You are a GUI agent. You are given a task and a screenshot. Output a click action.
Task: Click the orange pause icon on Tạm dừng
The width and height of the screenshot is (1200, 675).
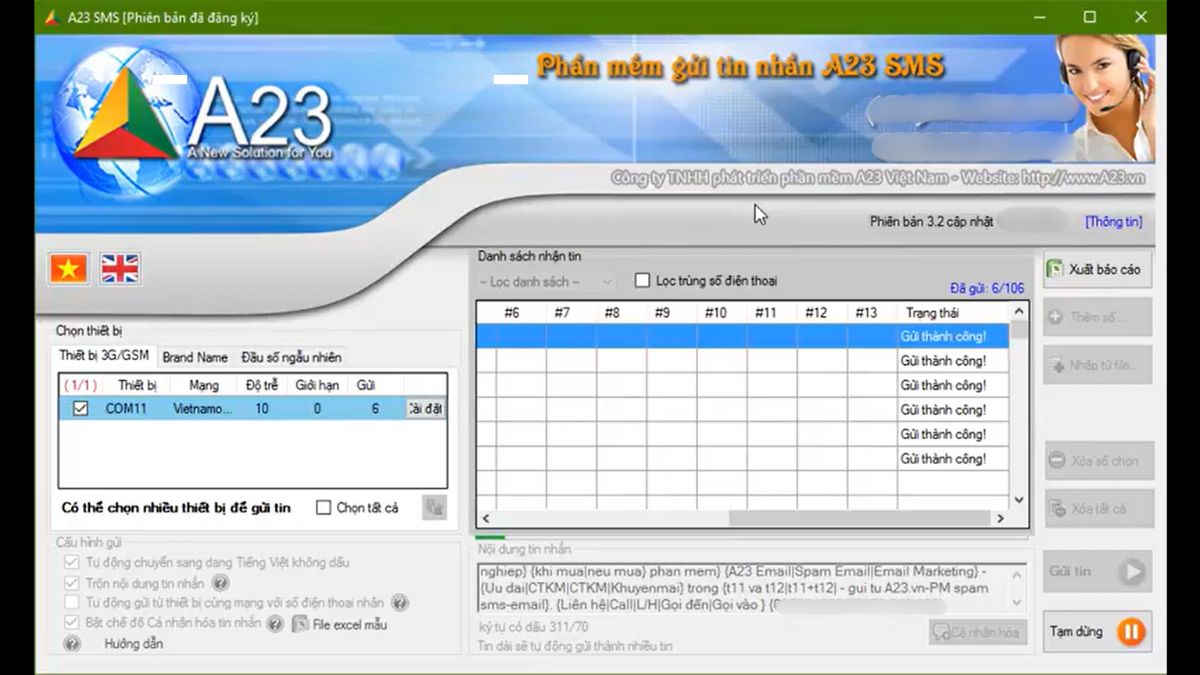[1130, 631]
